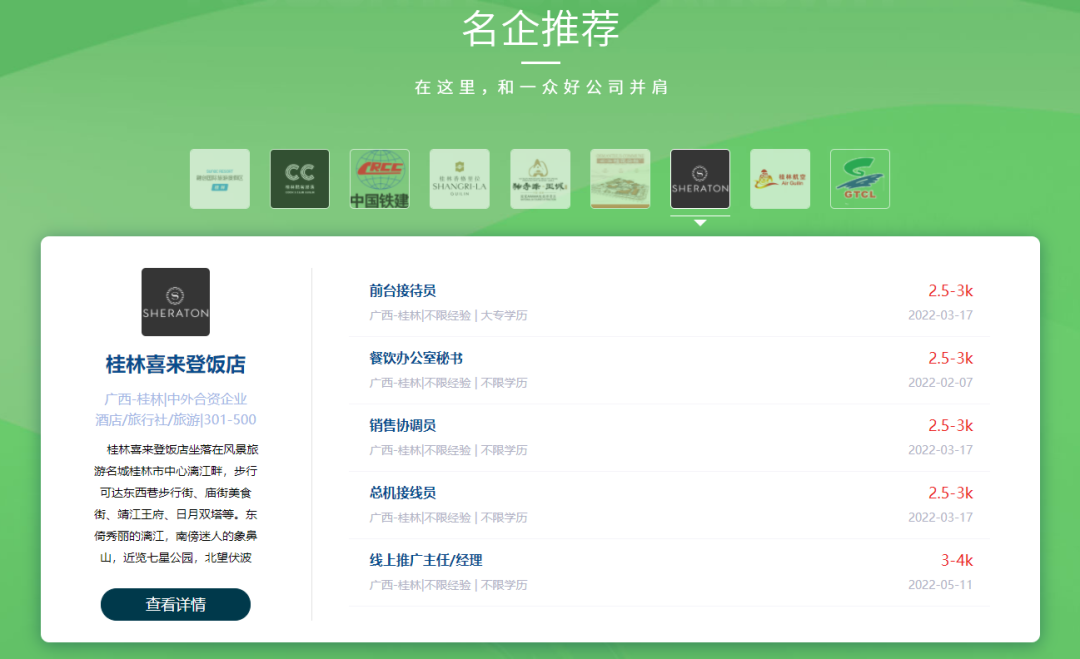Click the 2.5-3k salary for 总机接线员
The width and height of the screenshot is (1080, 659).
(x=951, y=493)
